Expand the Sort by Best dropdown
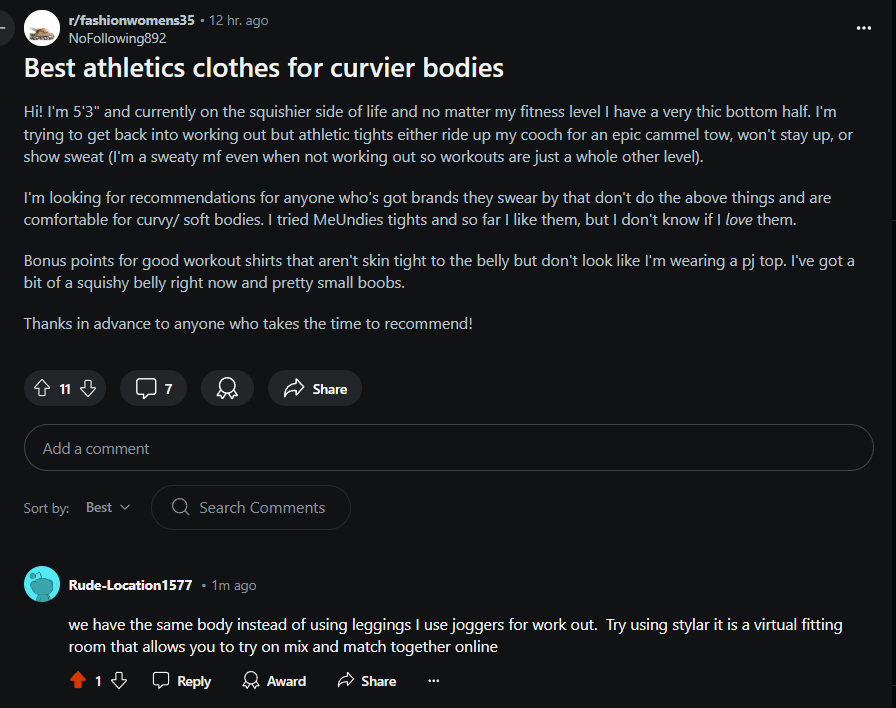This screenshot has height=708, width=896. pos(108,508)
